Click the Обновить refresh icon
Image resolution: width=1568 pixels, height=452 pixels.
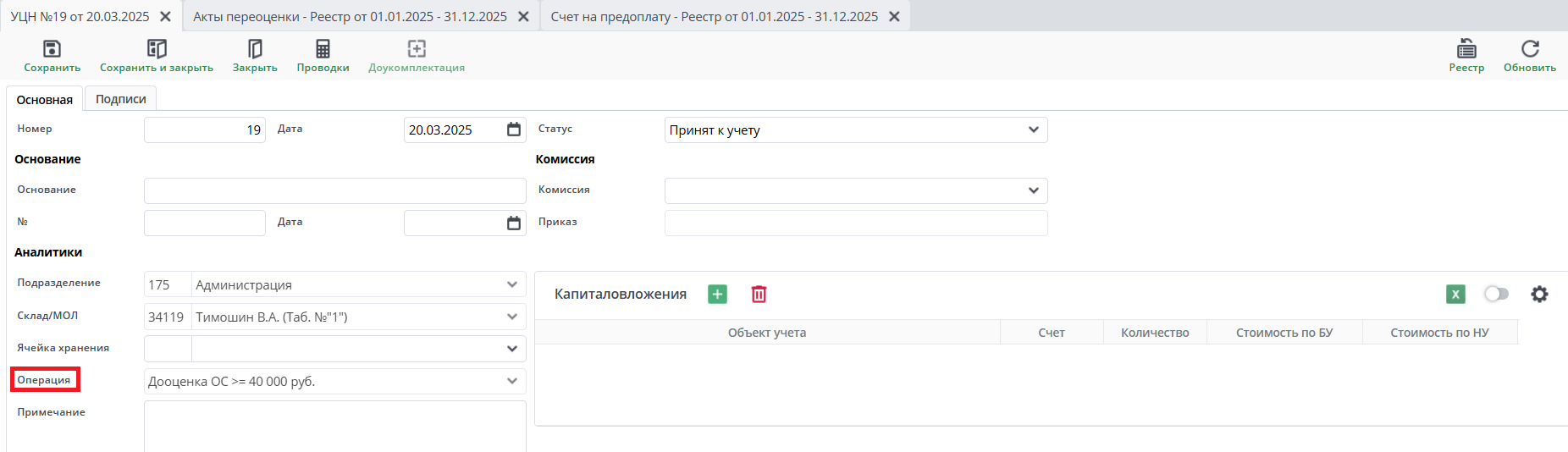tap(1529, 49)
